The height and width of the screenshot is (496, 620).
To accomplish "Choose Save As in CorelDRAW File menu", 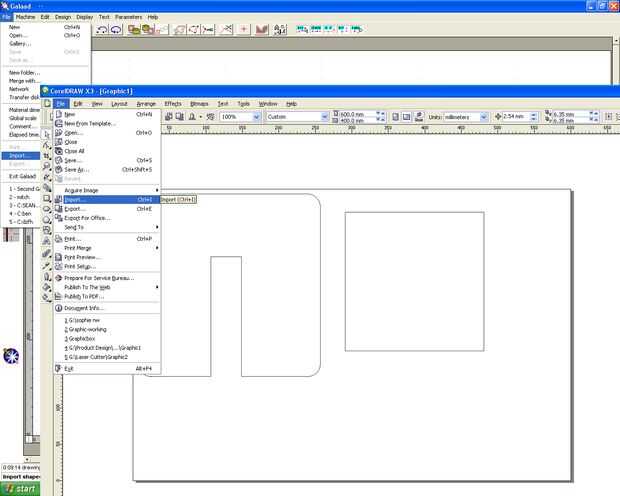I will 107,170.
